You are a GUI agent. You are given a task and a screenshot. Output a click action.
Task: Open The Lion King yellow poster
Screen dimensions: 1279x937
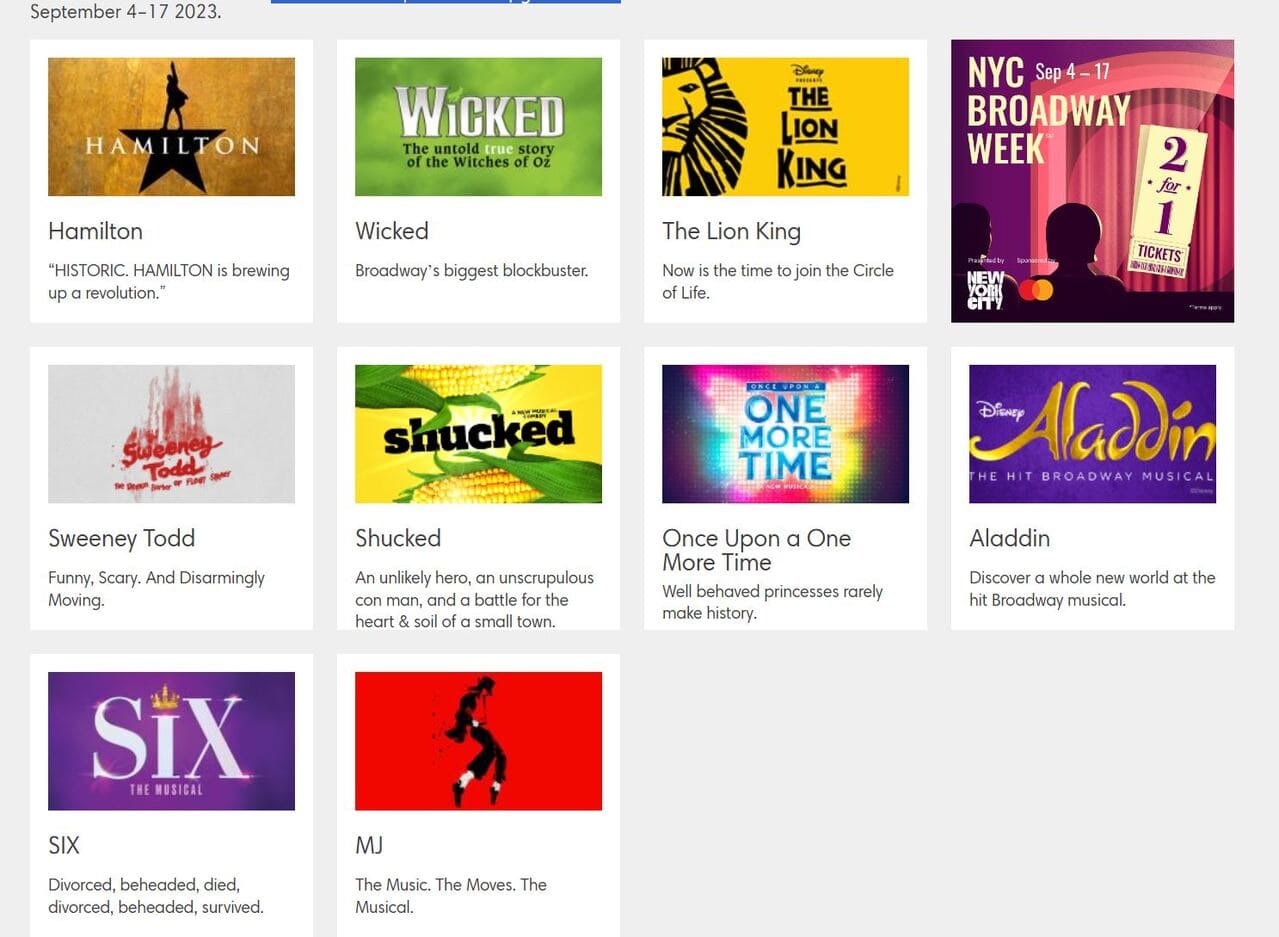[x=785, y=127]
